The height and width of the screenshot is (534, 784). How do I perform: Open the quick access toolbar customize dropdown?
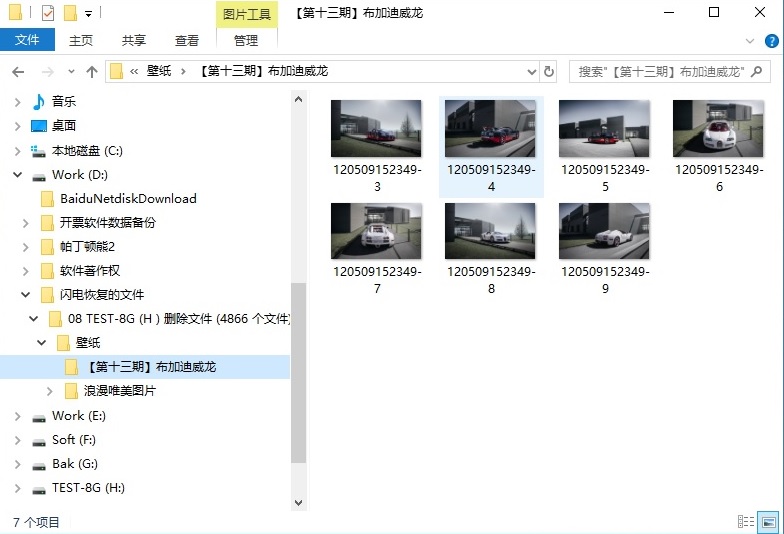[88, 14]
